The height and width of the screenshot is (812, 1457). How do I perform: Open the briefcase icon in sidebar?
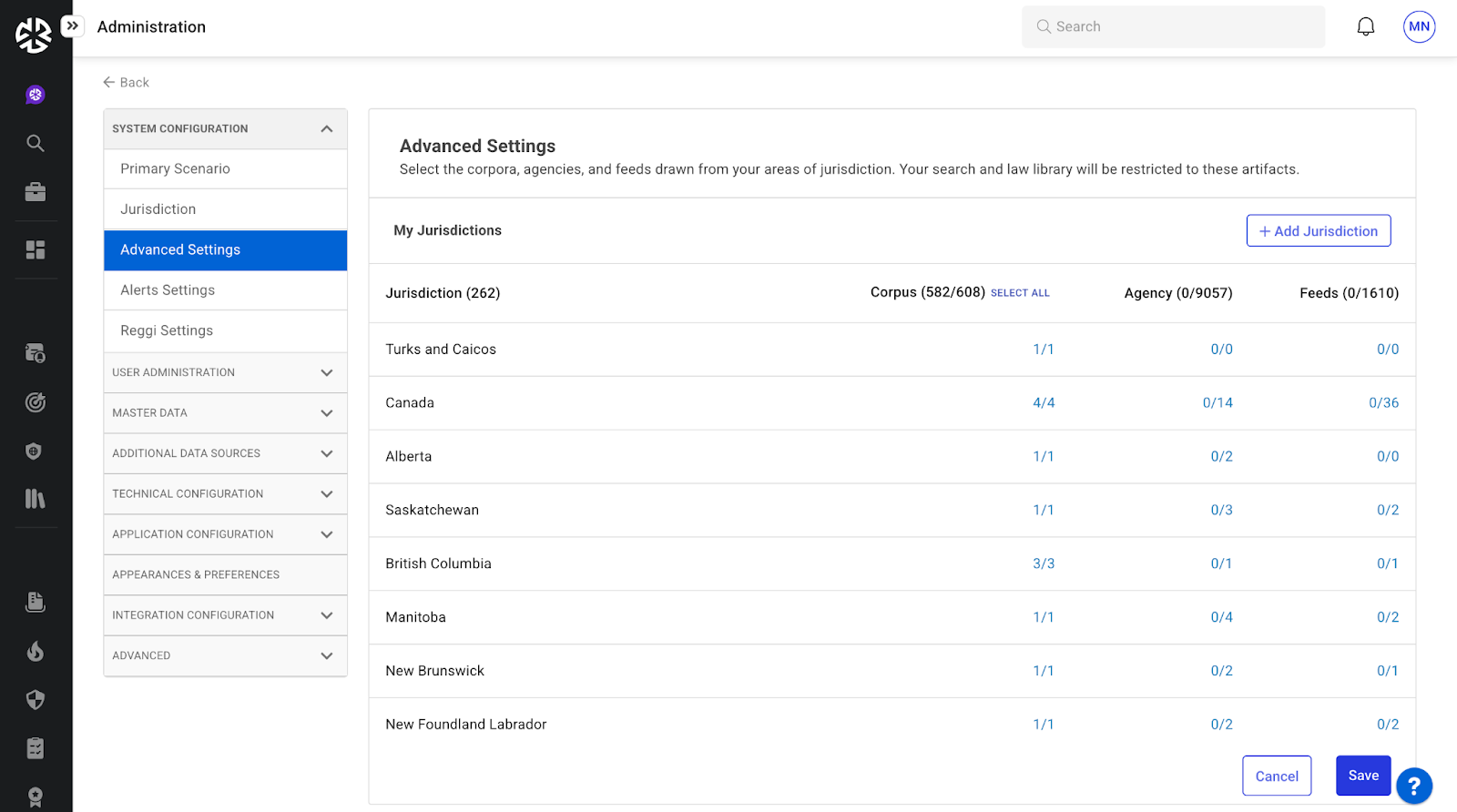tap(36, 192)
